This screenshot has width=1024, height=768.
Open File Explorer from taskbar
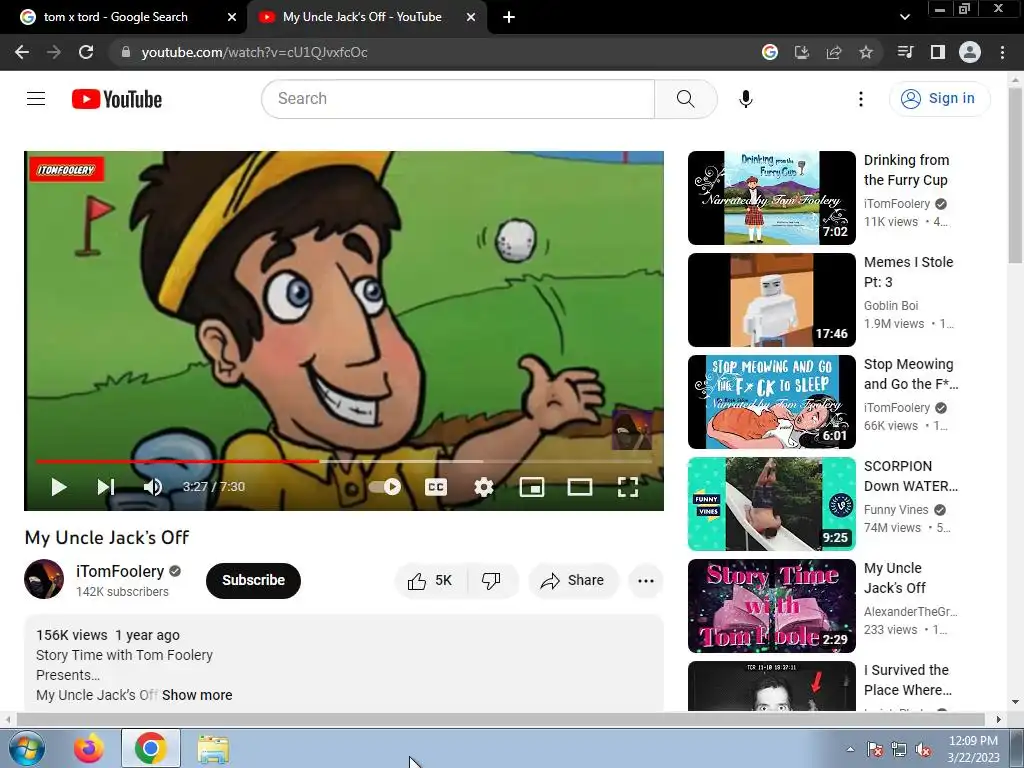pyautogui.click(x=213, y=748)
